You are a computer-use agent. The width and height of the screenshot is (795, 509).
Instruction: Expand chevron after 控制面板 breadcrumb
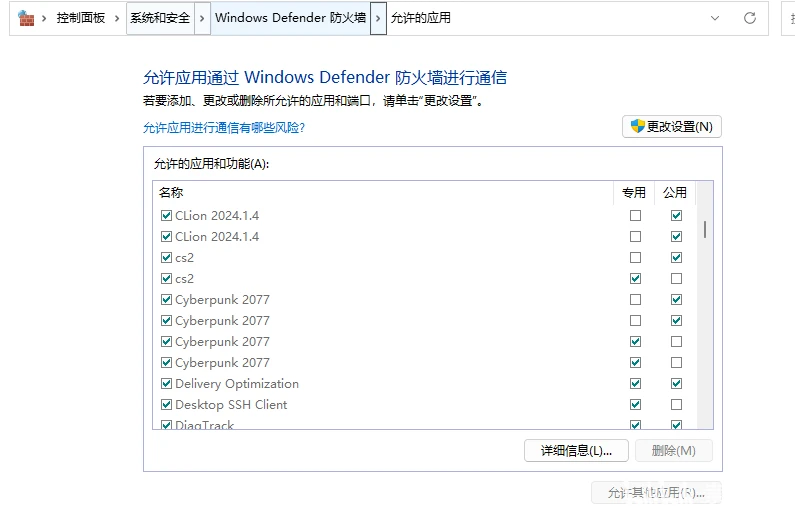pyautogui.click(x=117, y=18)
